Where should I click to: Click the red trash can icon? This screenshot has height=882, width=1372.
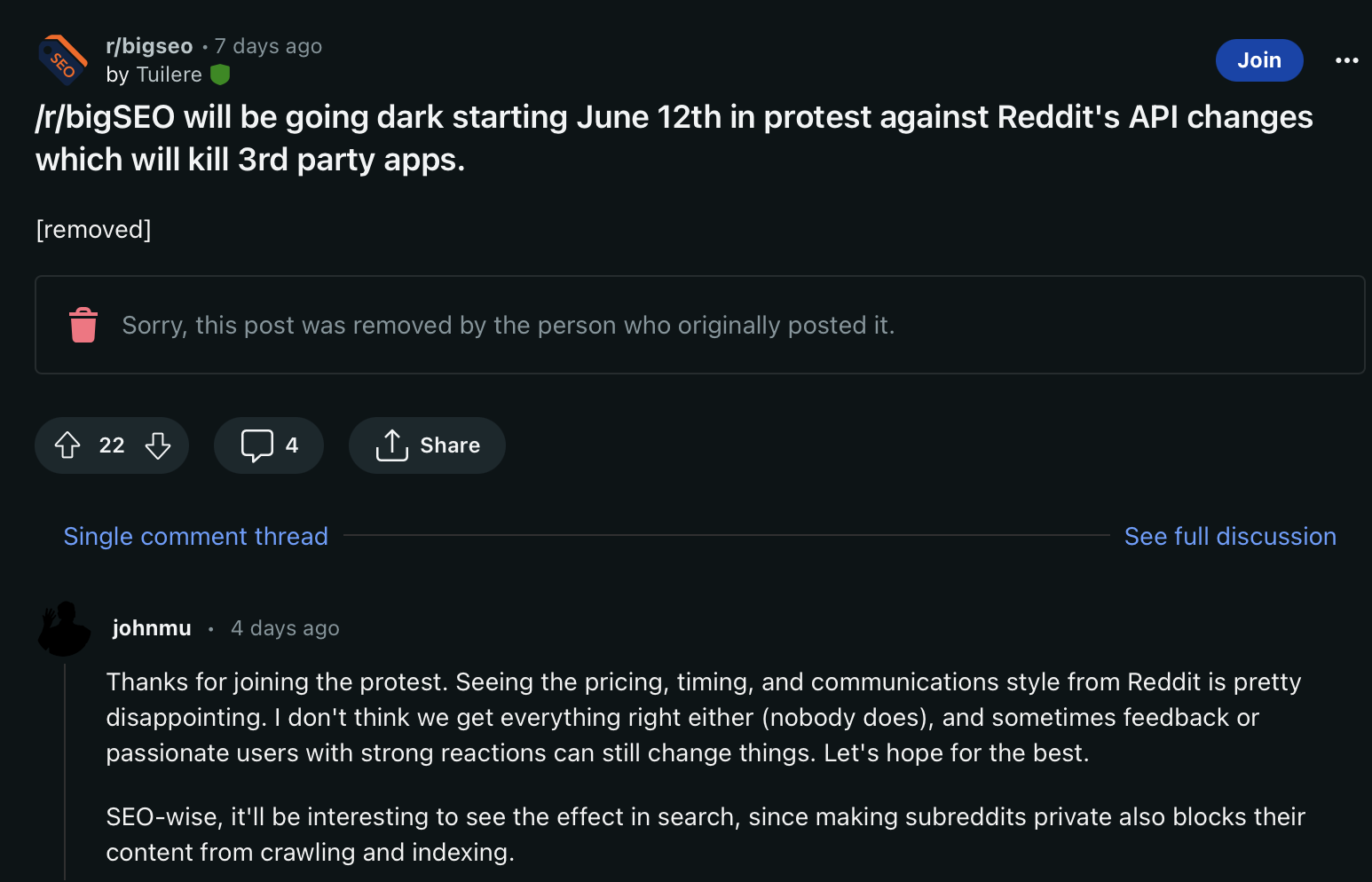(83, 325)
